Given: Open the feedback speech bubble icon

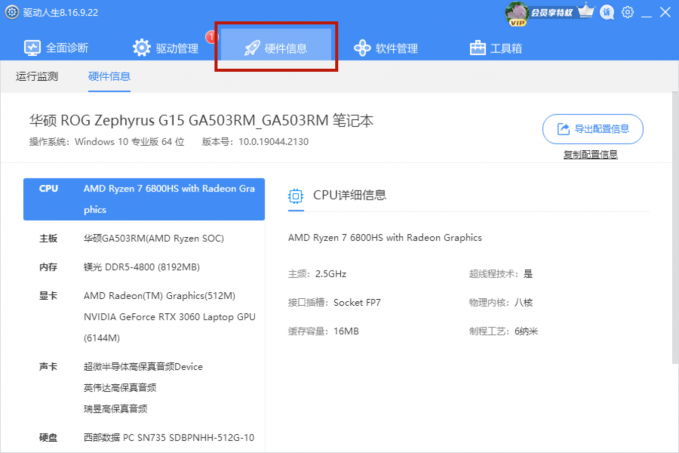Looking at the screenshot, I should (607, 13).
